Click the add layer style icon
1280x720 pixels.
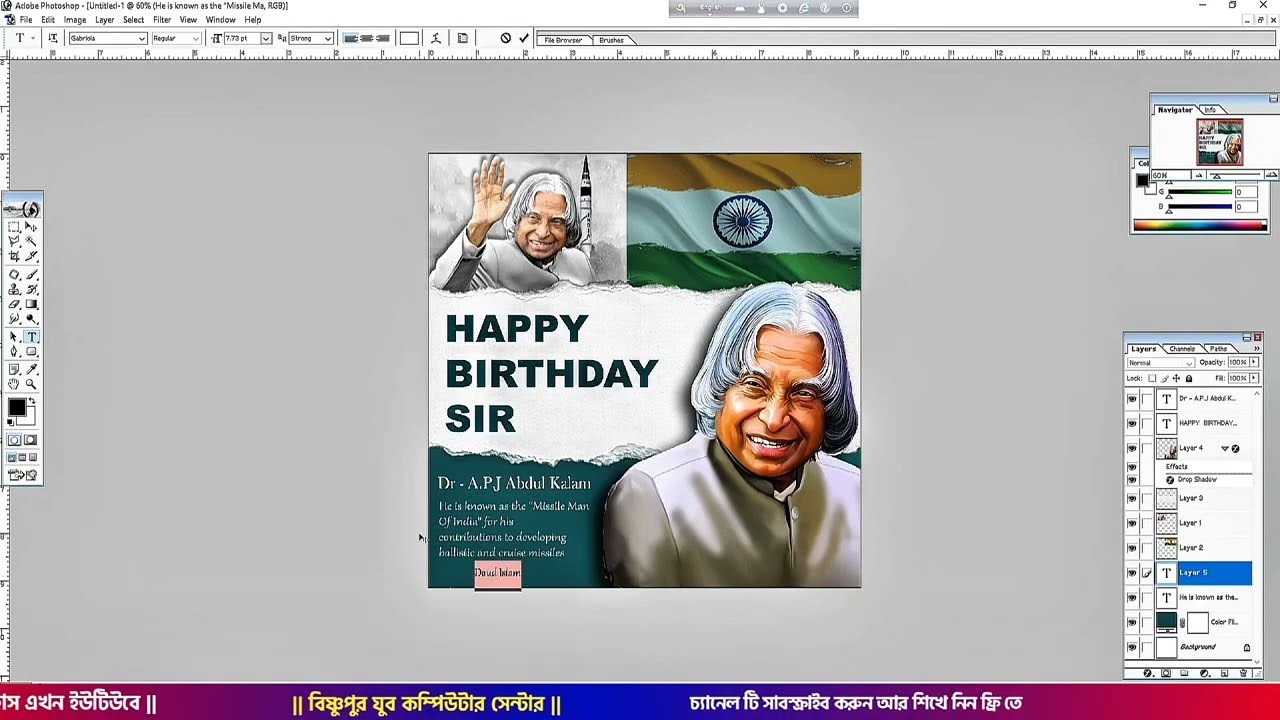pyautogui.click(x=1148, y=673)
